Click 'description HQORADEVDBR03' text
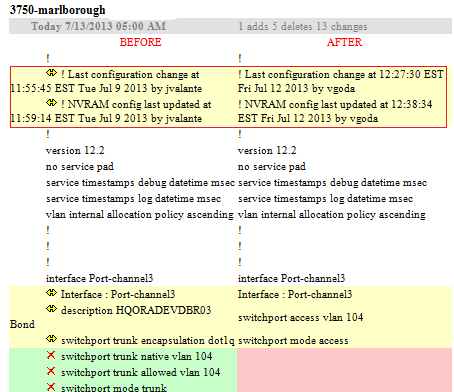This screenshot has width=454, height=392. (136, 311)
